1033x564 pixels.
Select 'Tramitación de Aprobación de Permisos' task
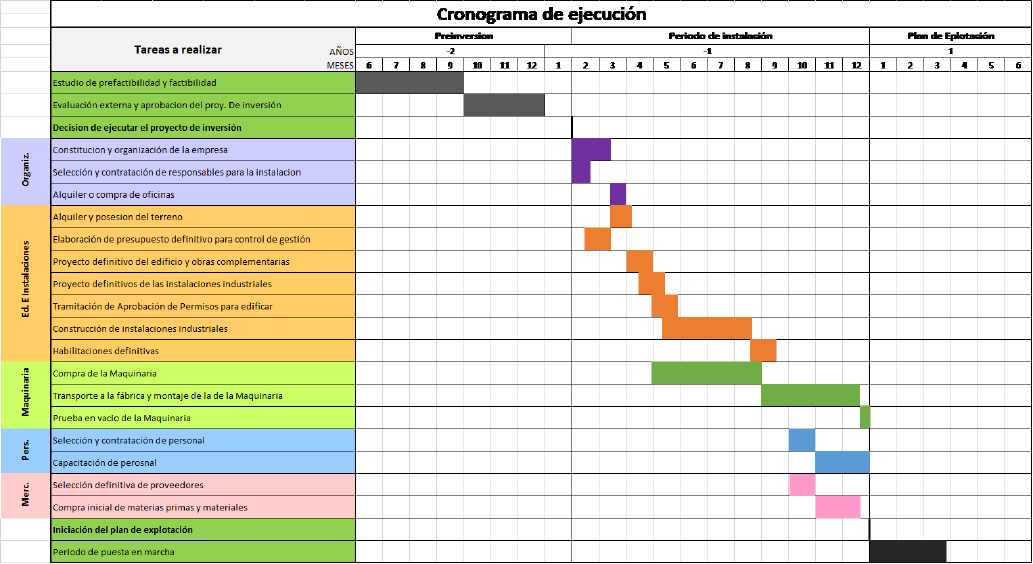click(203, 306)
